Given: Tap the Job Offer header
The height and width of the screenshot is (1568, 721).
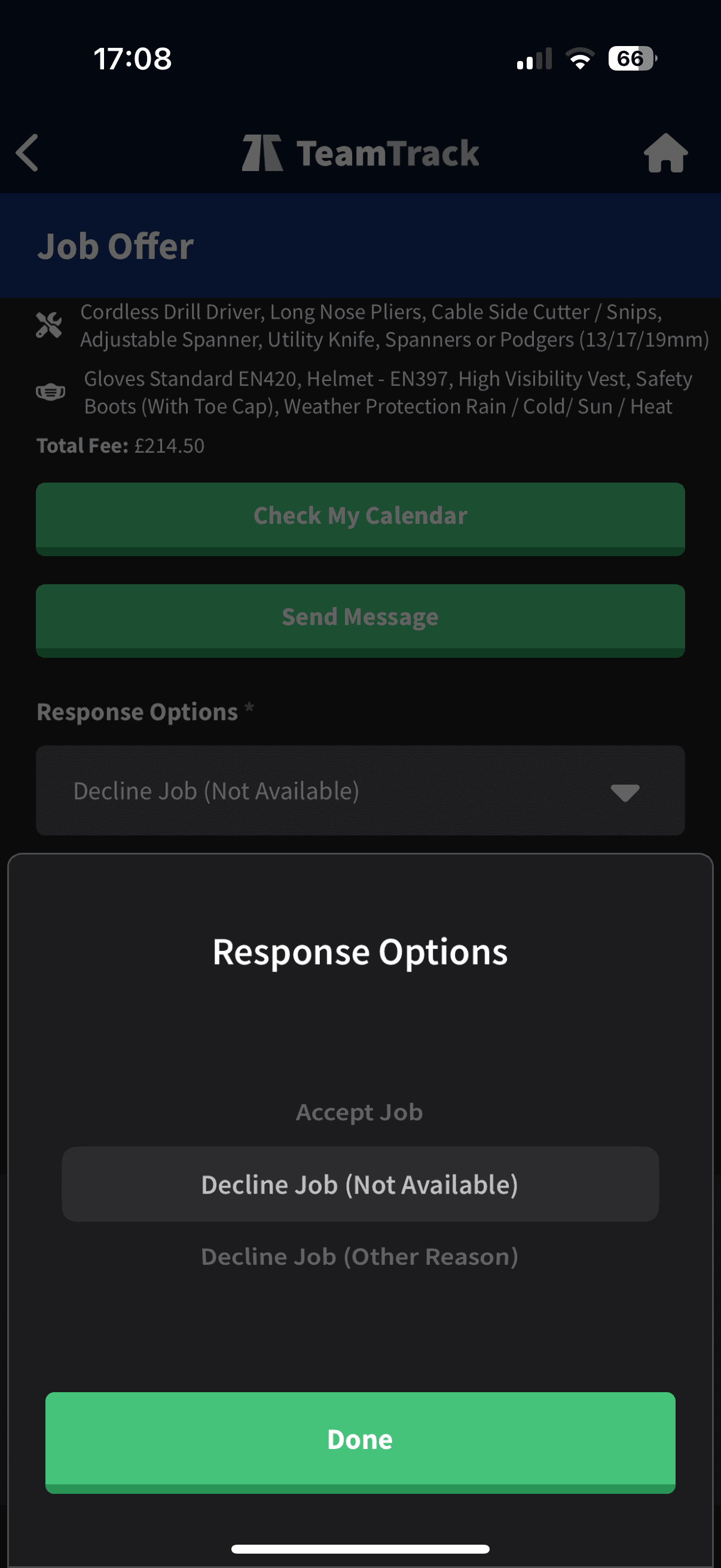Looking at the screenshot, I should tap(115, 246).
